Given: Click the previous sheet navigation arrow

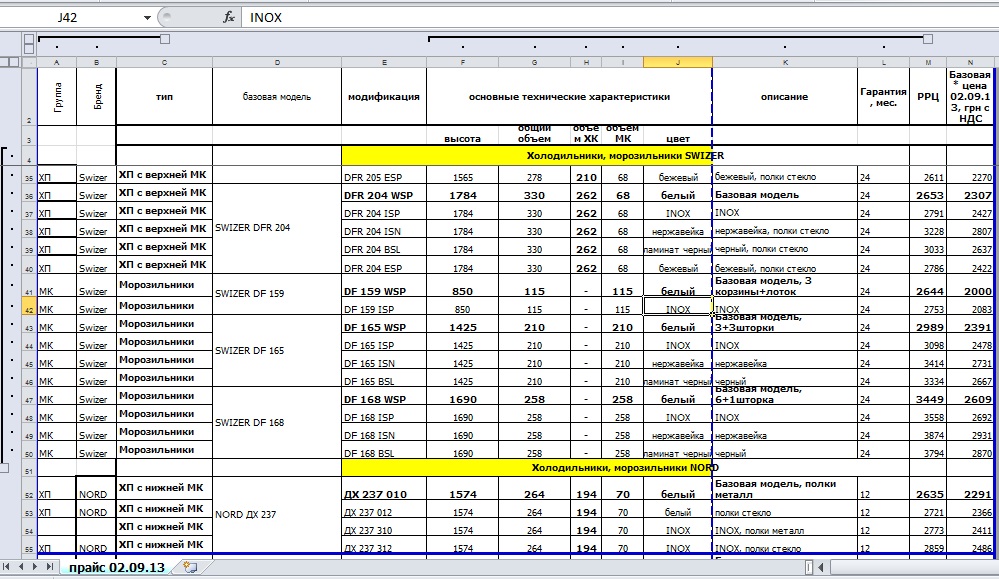Looking at the screenshot, I should coord(21,566).
